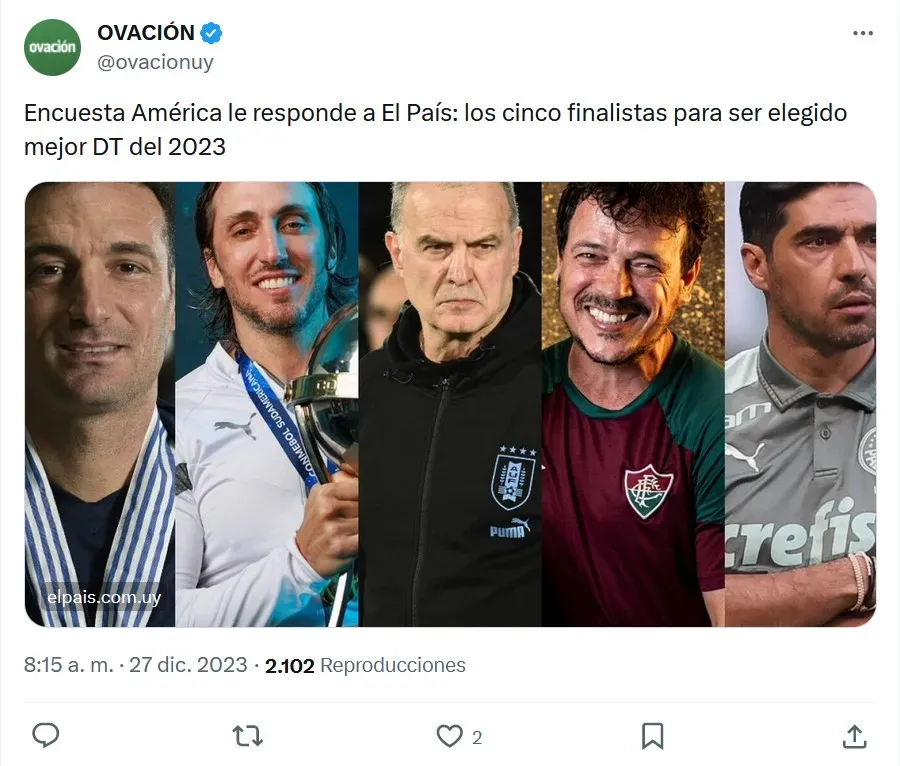Screen dimensions: 900x766
Task: Open the reply speech bubble icon
Action: tap(45, 736)
